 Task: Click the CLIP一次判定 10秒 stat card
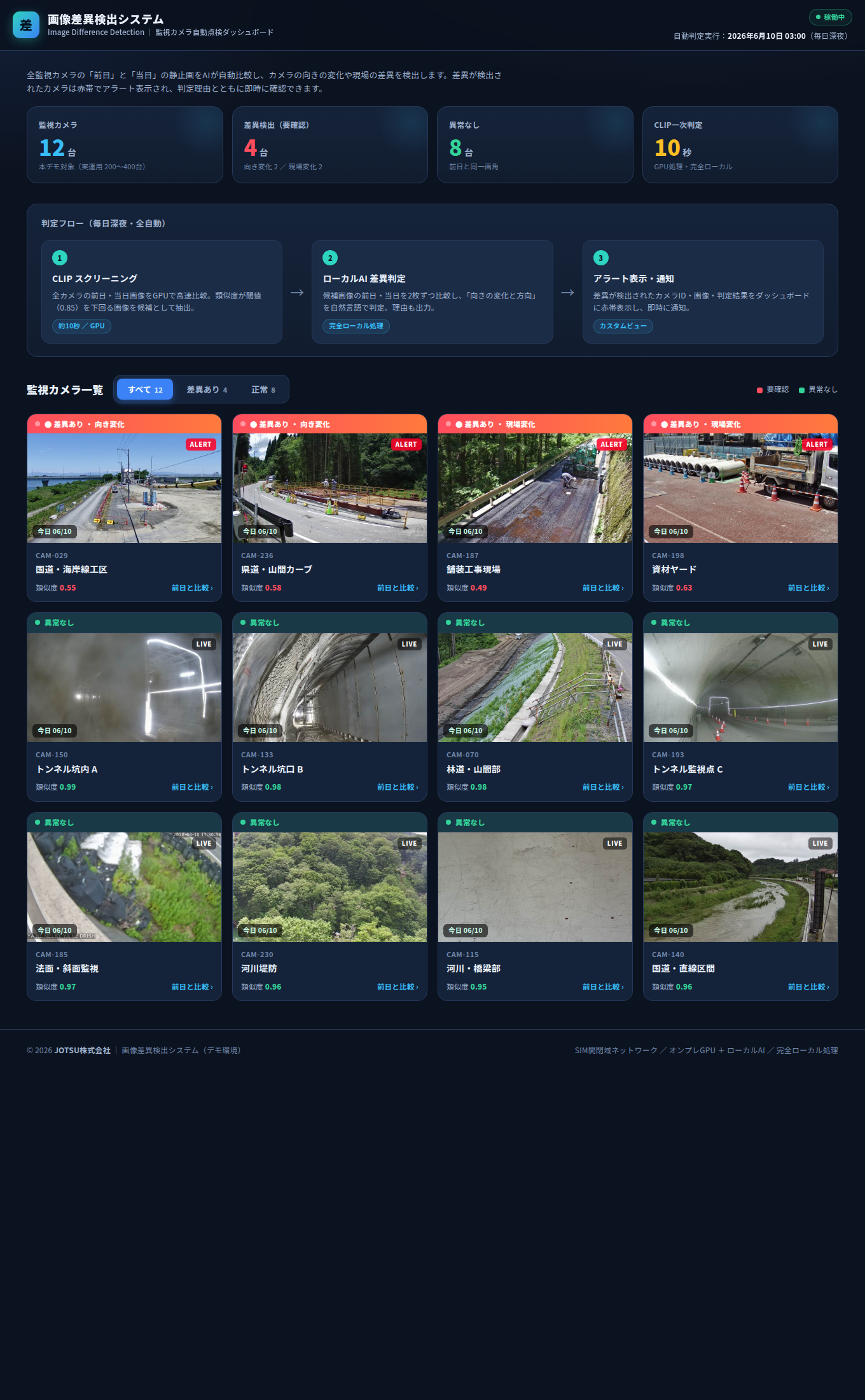pos(740,144)
